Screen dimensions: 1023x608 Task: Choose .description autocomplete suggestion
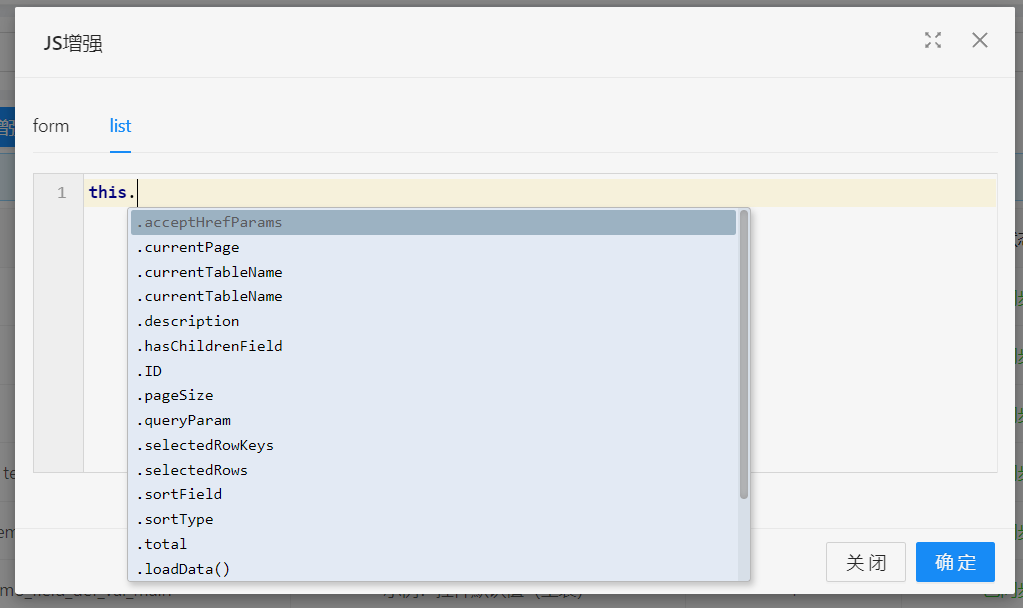click(x=433, y=321)
